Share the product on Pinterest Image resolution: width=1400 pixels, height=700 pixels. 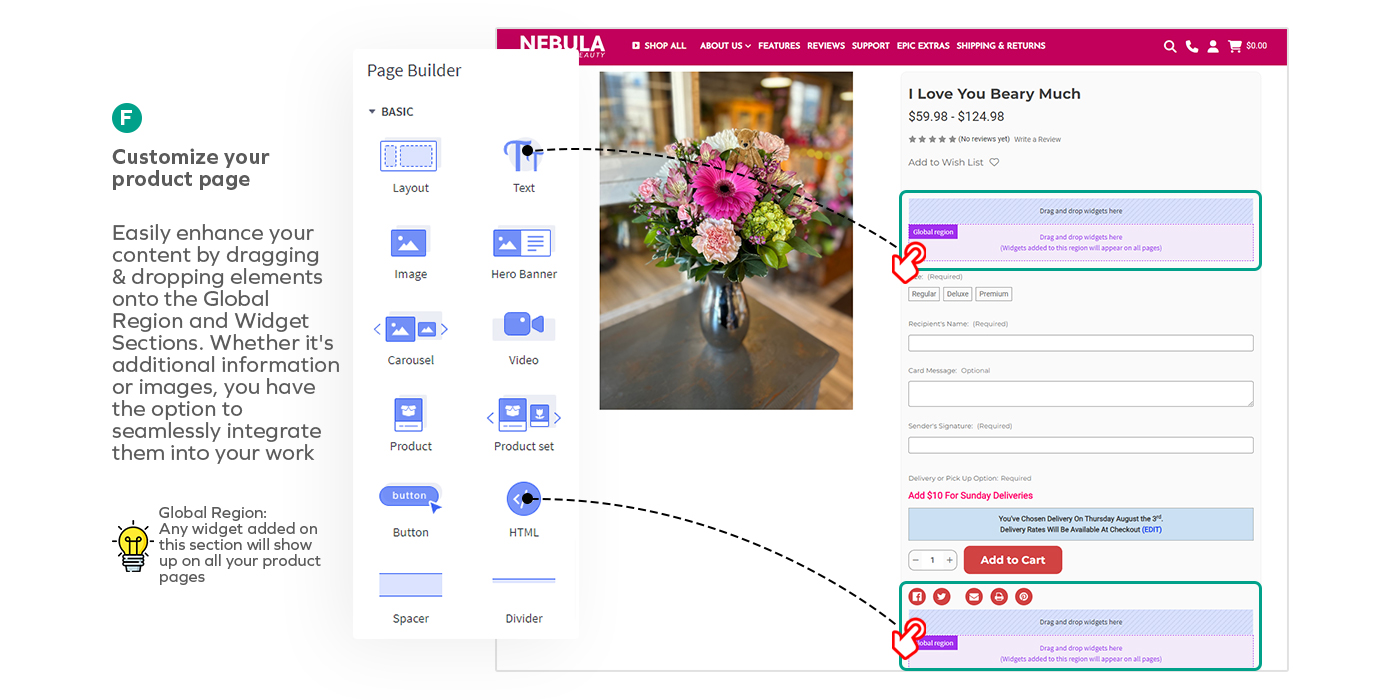click(x=1023, y=596)
